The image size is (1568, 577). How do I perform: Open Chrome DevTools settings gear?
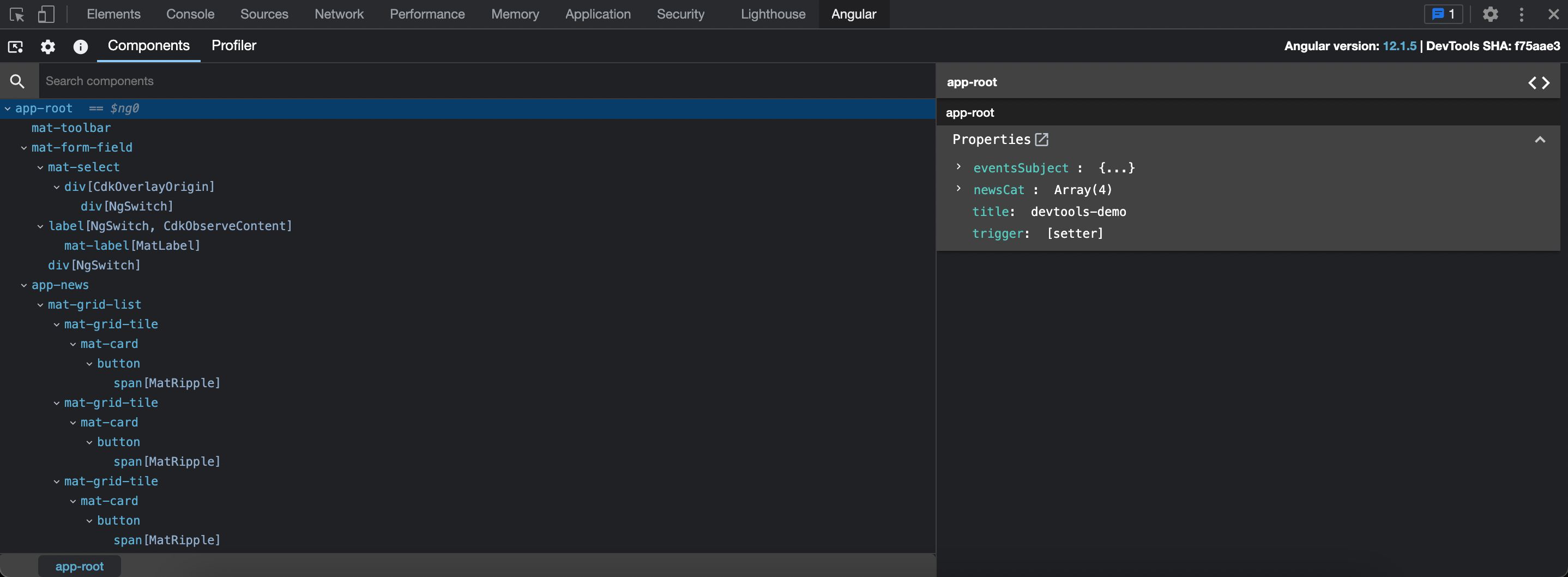1489,15
